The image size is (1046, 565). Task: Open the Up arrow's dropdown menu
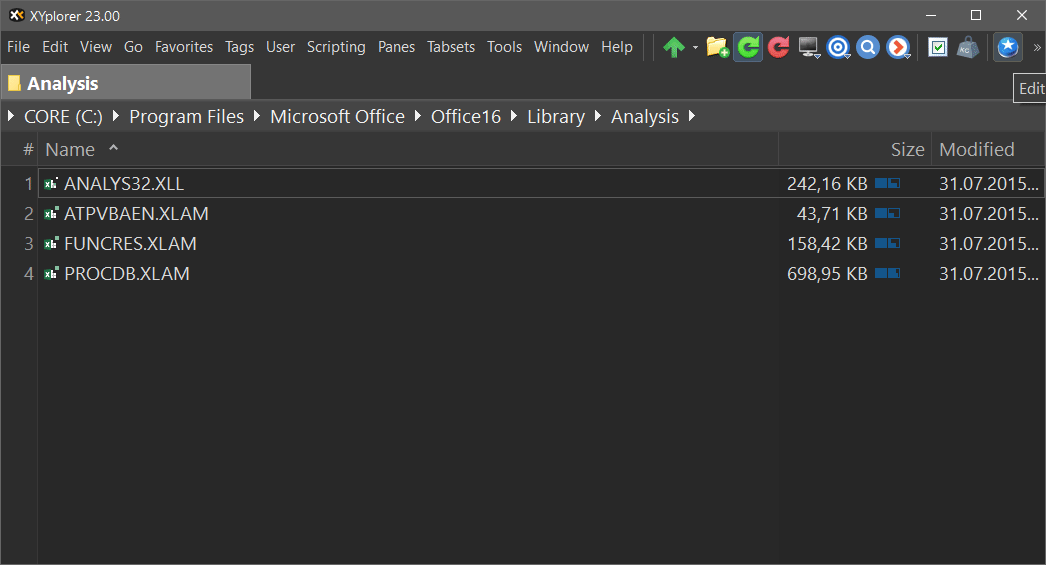point(695,47)
